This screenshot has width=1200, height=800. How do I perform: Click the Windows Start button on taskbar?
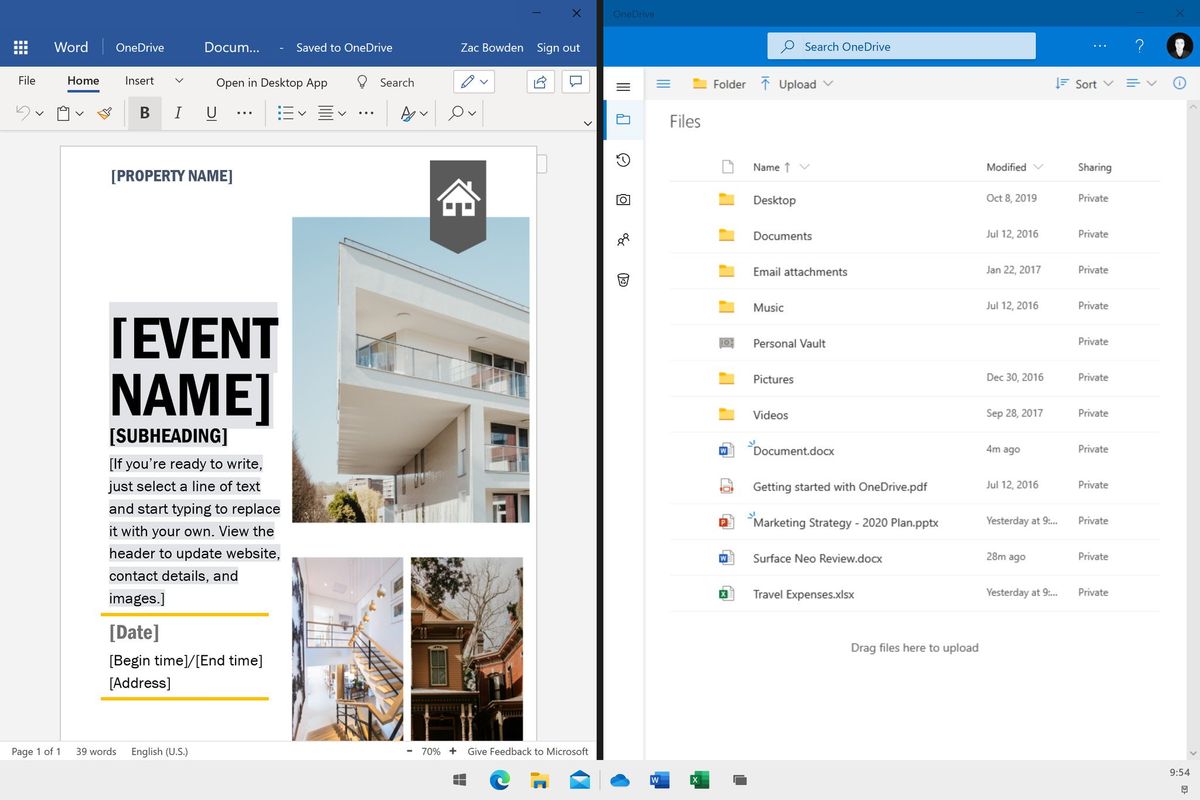coord(460,780)
